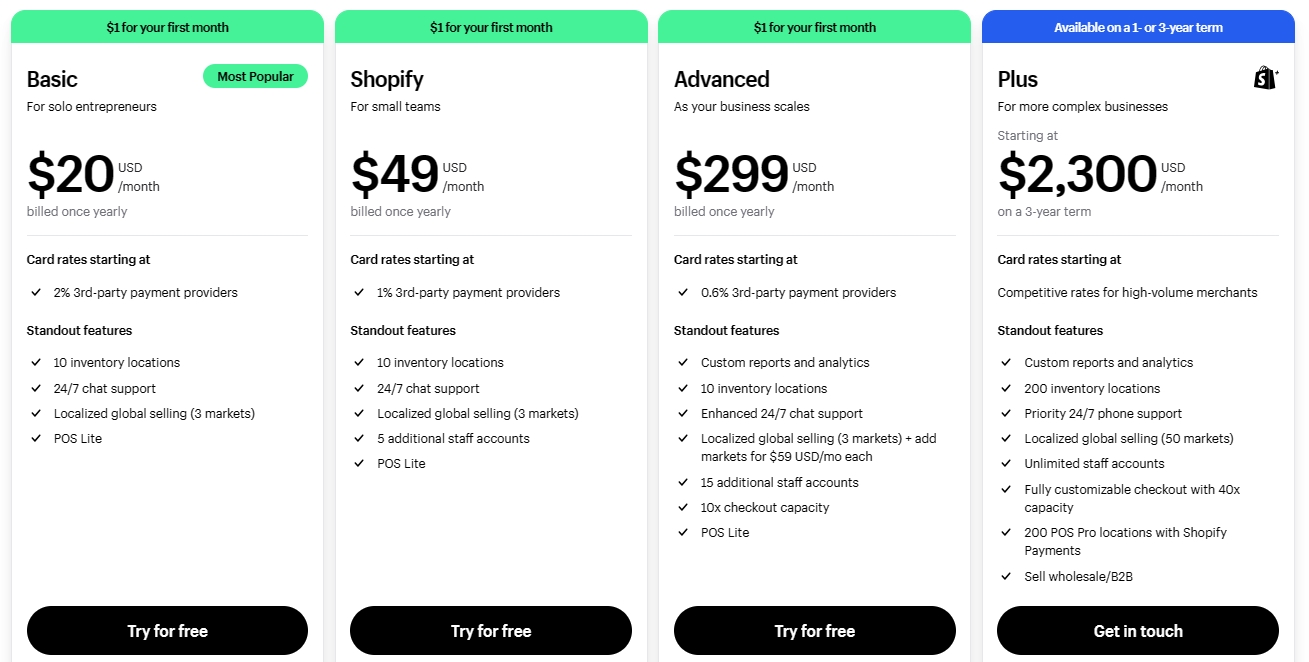The width and height of the screenshot is (1309, 662).
Task: Click Try for free under the Shopify plan
Action: point(490,630)
